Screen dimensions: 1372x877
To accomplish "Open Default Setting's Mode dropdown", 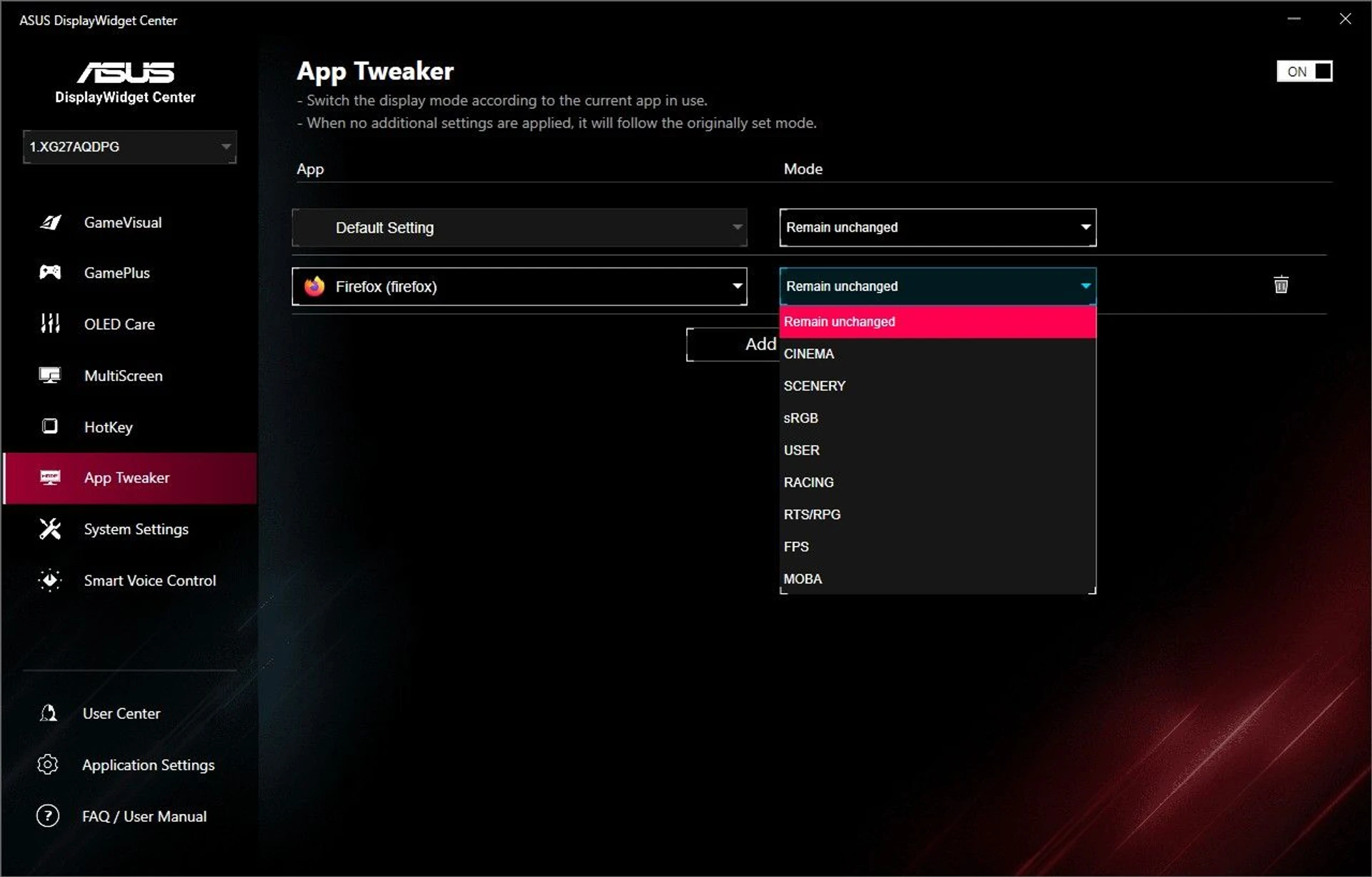I will pyautogui.click(x=938, y=228).
